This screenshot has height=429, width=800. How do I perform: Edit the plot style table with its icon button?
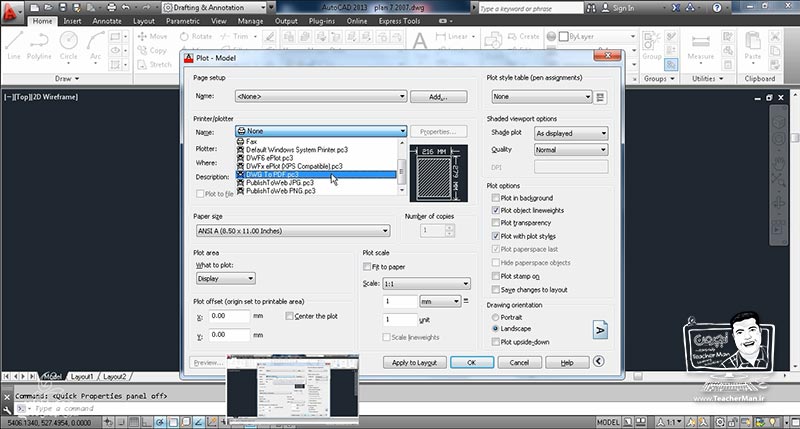tap(601, 97)
